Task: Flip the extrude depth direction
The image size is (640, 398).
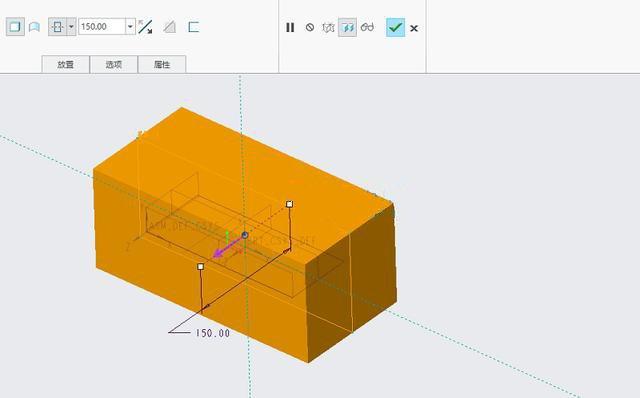Action: point(145,27)
